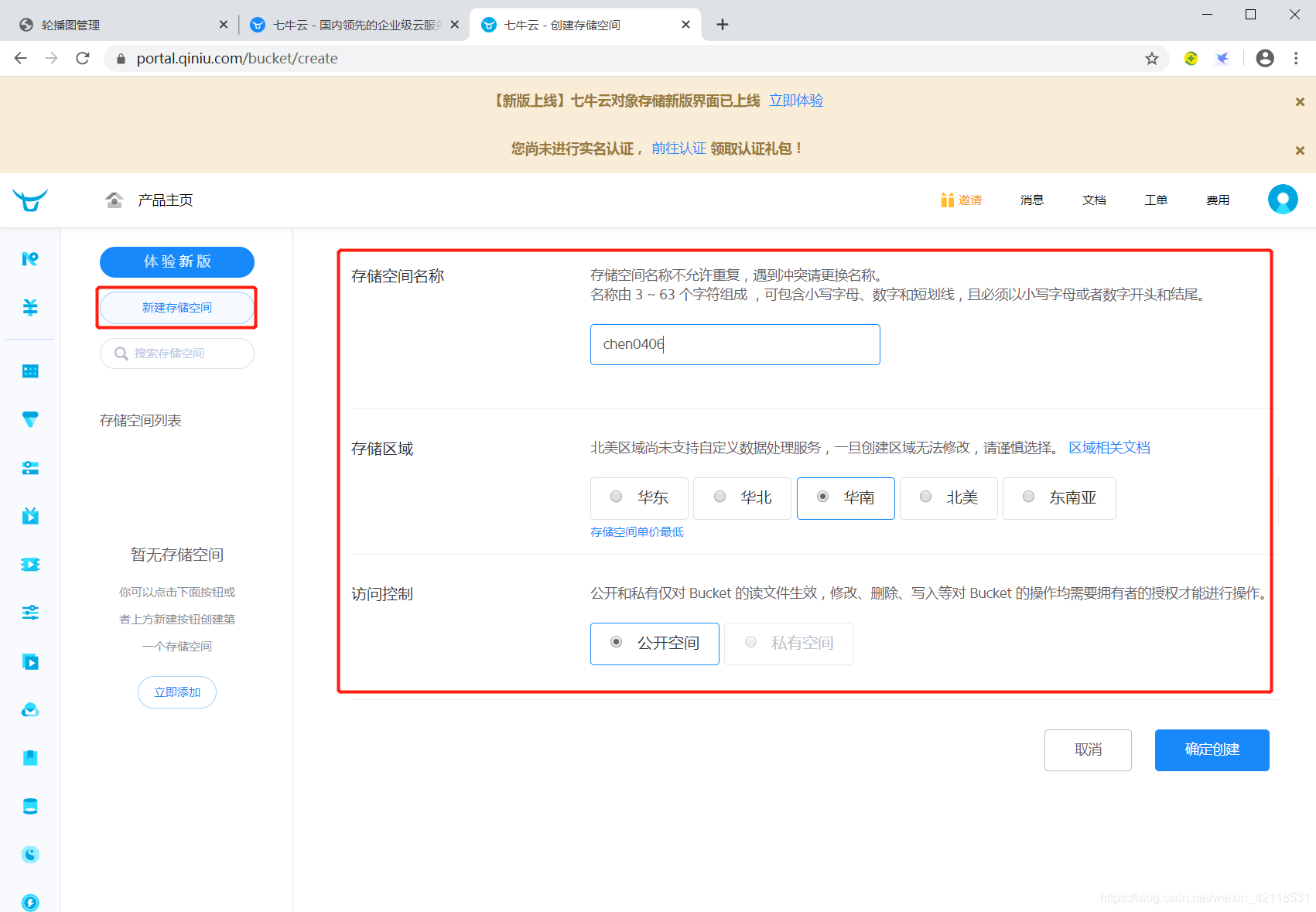Open 文档 in top navigation
The image size is (1316, 912).
pyautogui.click(x=1094, y=200)
